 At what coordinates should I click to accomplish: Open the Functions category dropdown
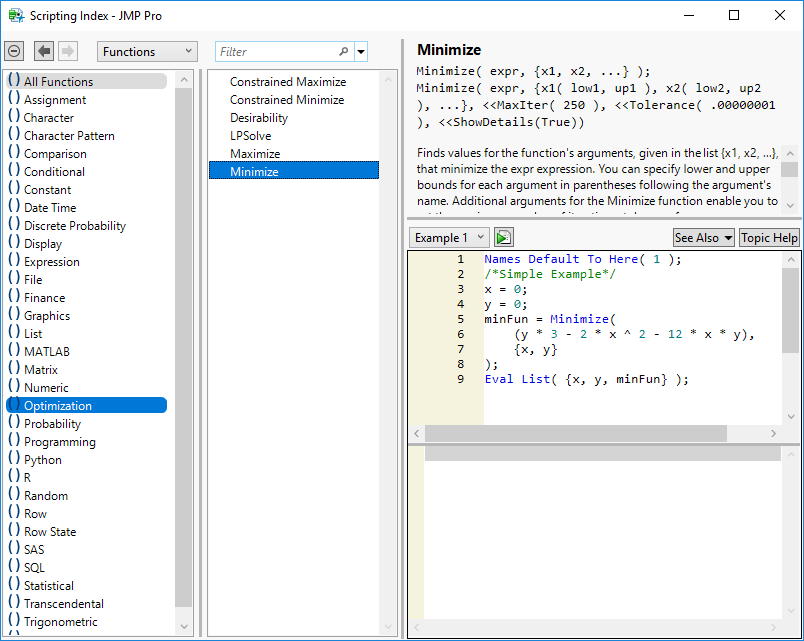pos(147,51)
